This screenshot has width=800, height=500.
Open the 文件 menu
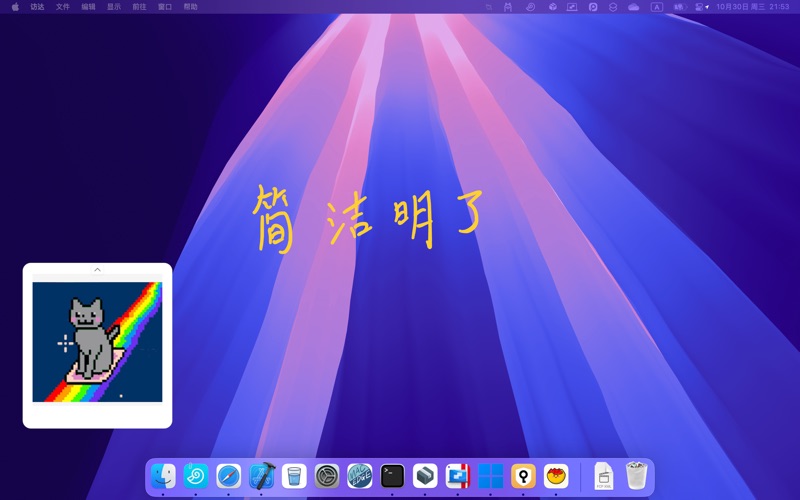[63, 7]
